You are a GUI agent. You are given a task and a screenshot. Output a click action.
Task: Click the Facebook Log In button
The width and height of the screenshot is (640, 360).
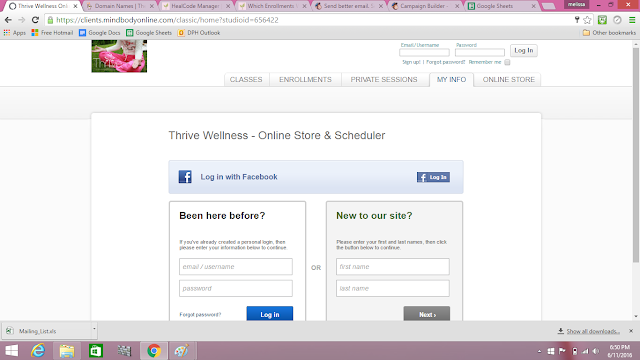(x=433, y=177)
